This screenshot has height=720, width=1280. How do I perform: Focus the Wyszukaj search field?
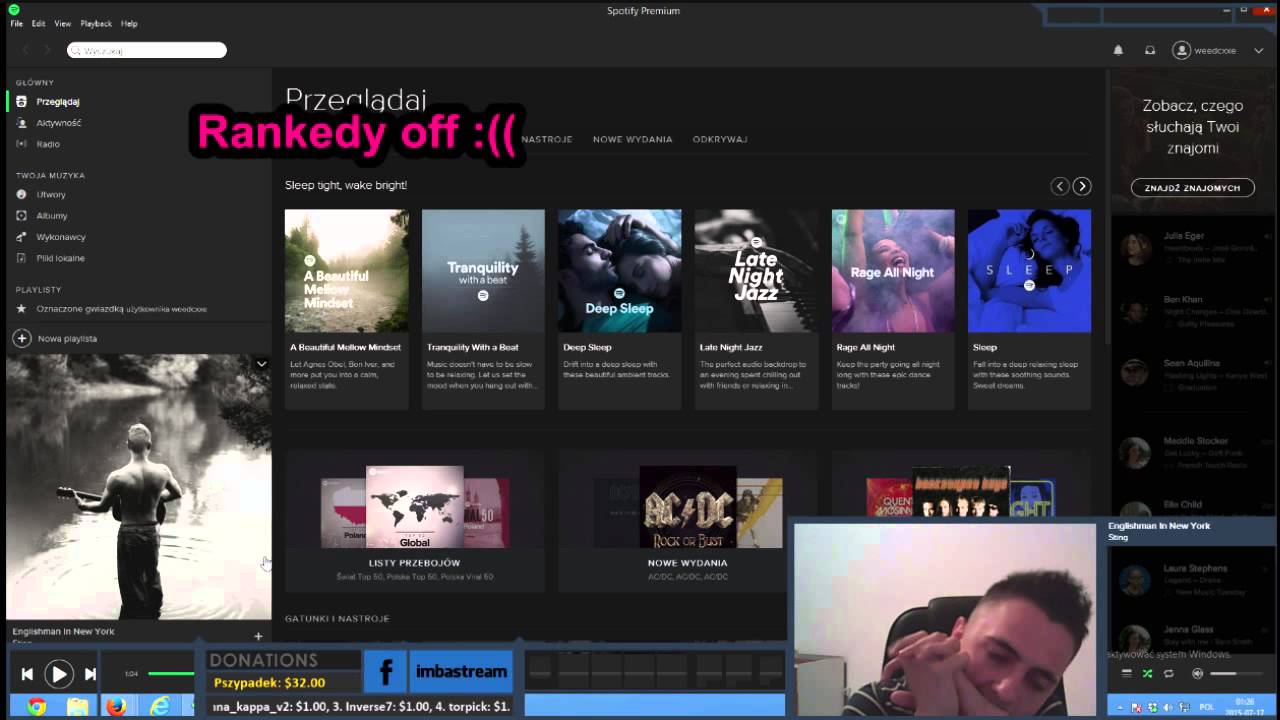[147, 50]
